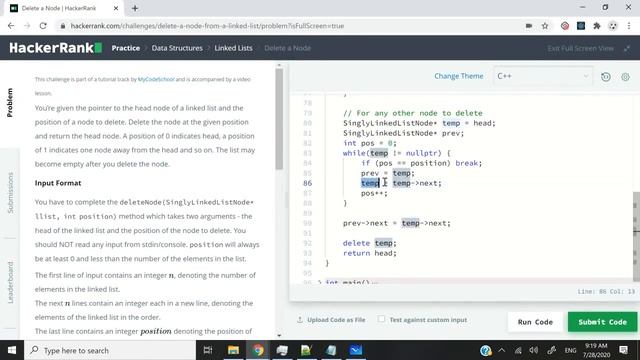The width and height of the screenshot is (640, 360).
Task: Click the 'pos++;' code line
Action: [x=374, y=193]
